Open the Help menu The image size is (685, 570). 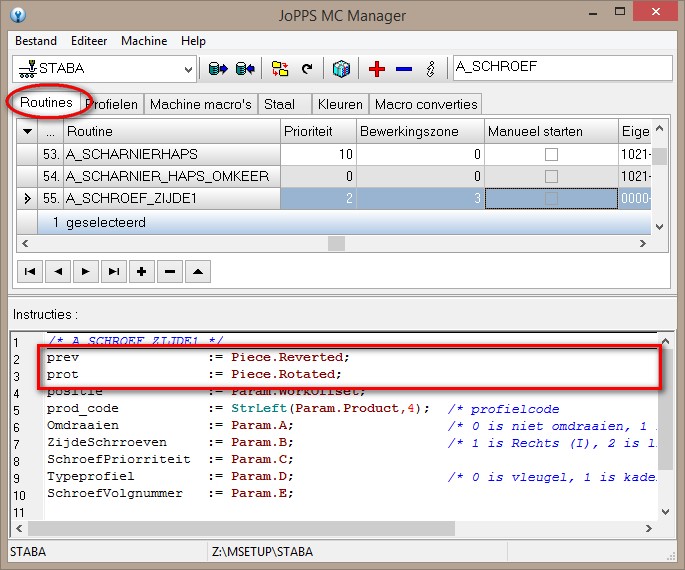coord(193,41)
